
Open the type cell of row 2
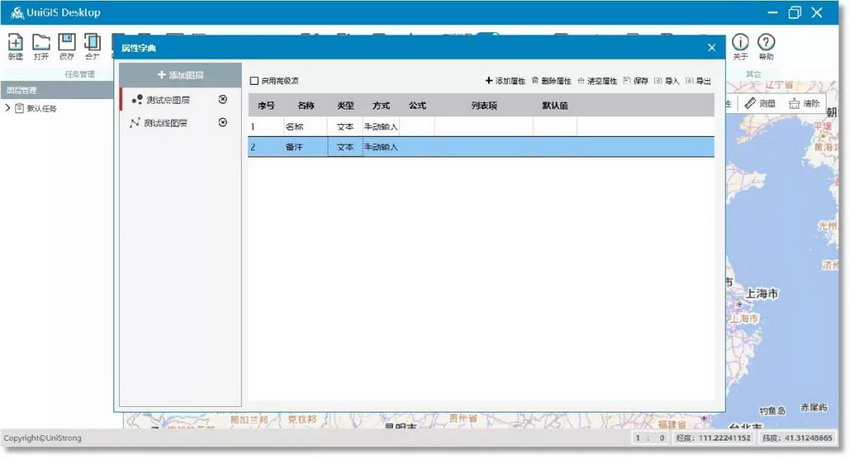pyautogui.click(x=345, y=147)
